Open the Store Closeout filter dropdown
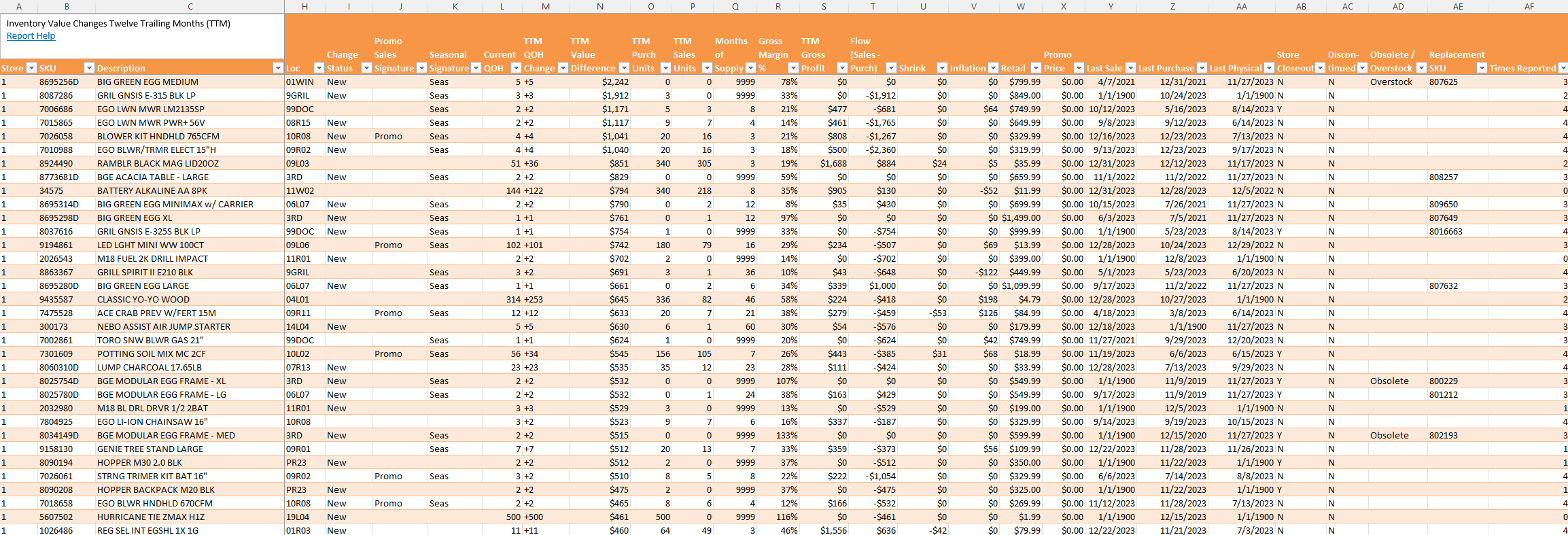Screen dimensions: 1568x535 [x=1320, y=68]
